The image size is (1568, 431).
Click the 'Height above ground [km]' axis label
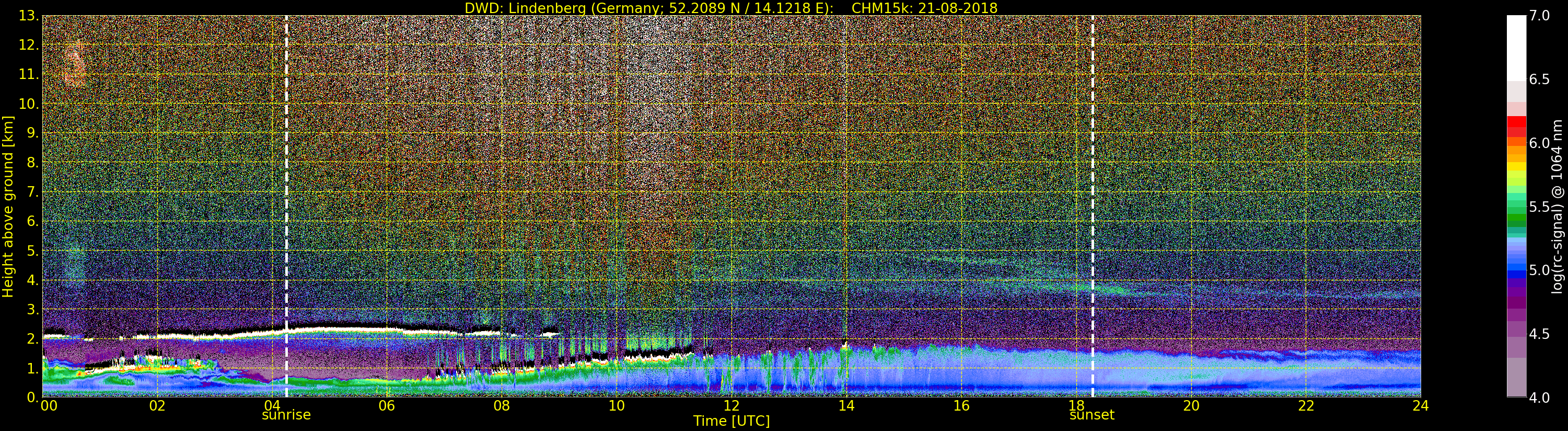tap(8, 207)
